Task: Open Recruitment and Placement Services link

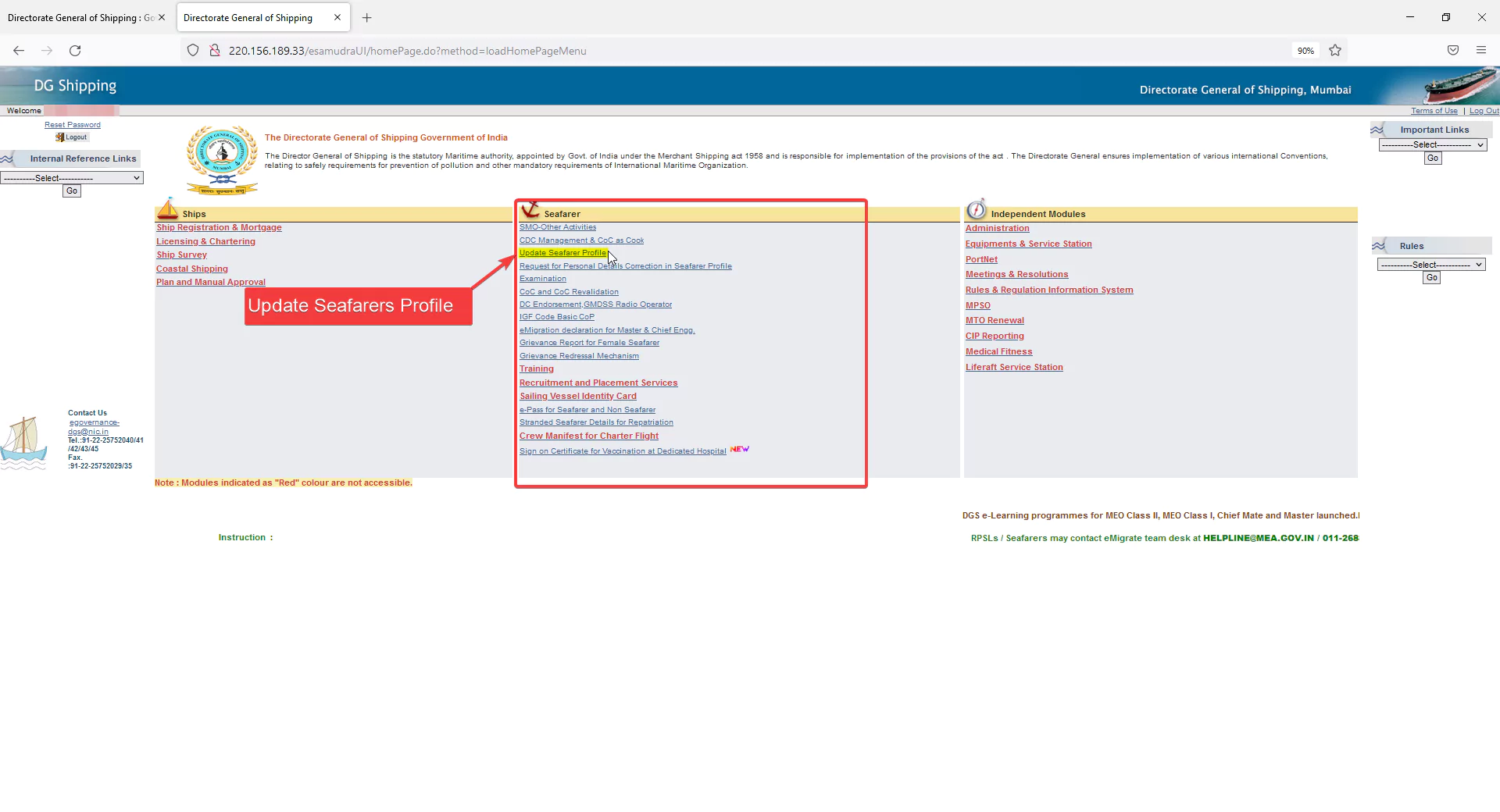Action: click(598, 383)
